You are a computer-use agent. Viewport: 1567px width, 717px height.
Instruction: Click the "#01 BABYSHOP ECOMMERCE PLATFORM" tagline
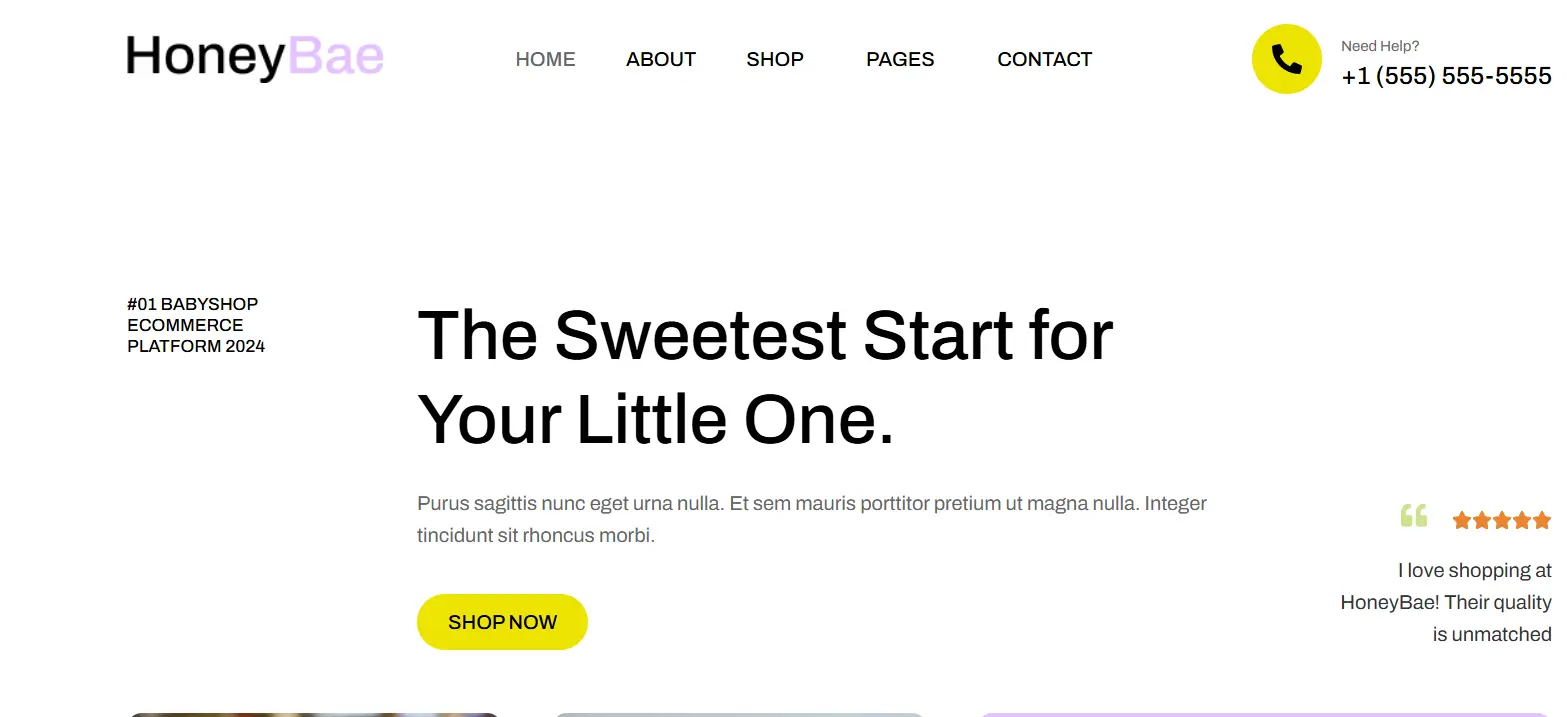(196, 325)
